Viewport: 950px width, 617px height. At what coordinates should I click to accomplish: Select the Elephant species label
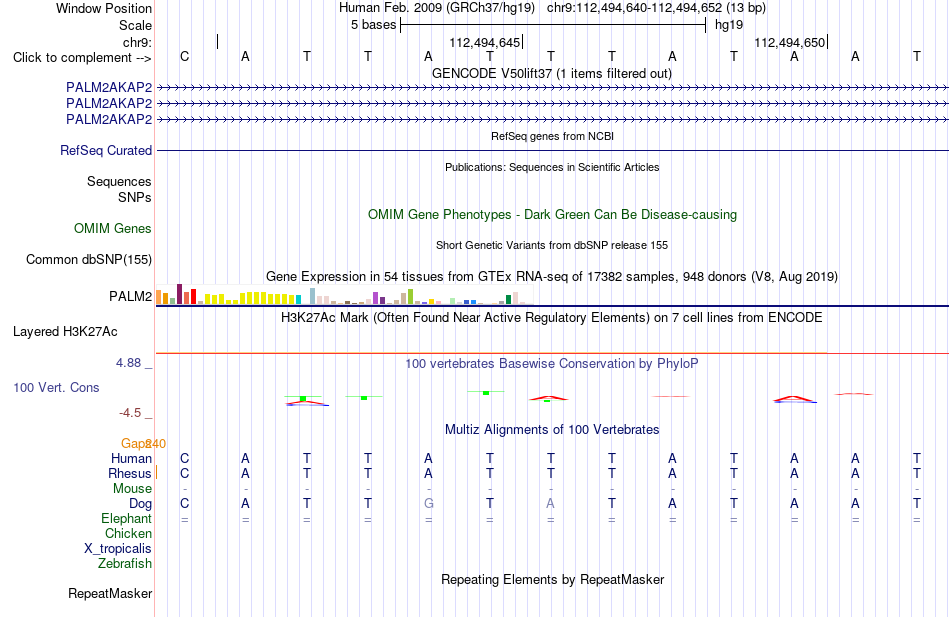[126, 518]
